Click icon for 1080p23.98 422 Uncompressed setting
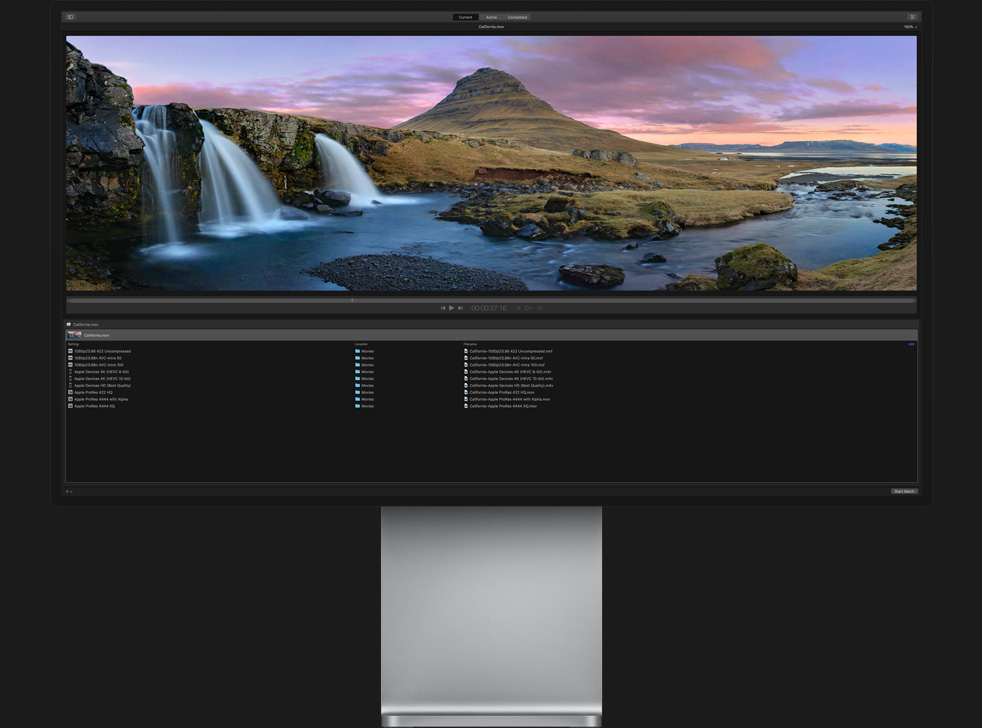This screenshot has height=728, width=982. pos(70,351)
